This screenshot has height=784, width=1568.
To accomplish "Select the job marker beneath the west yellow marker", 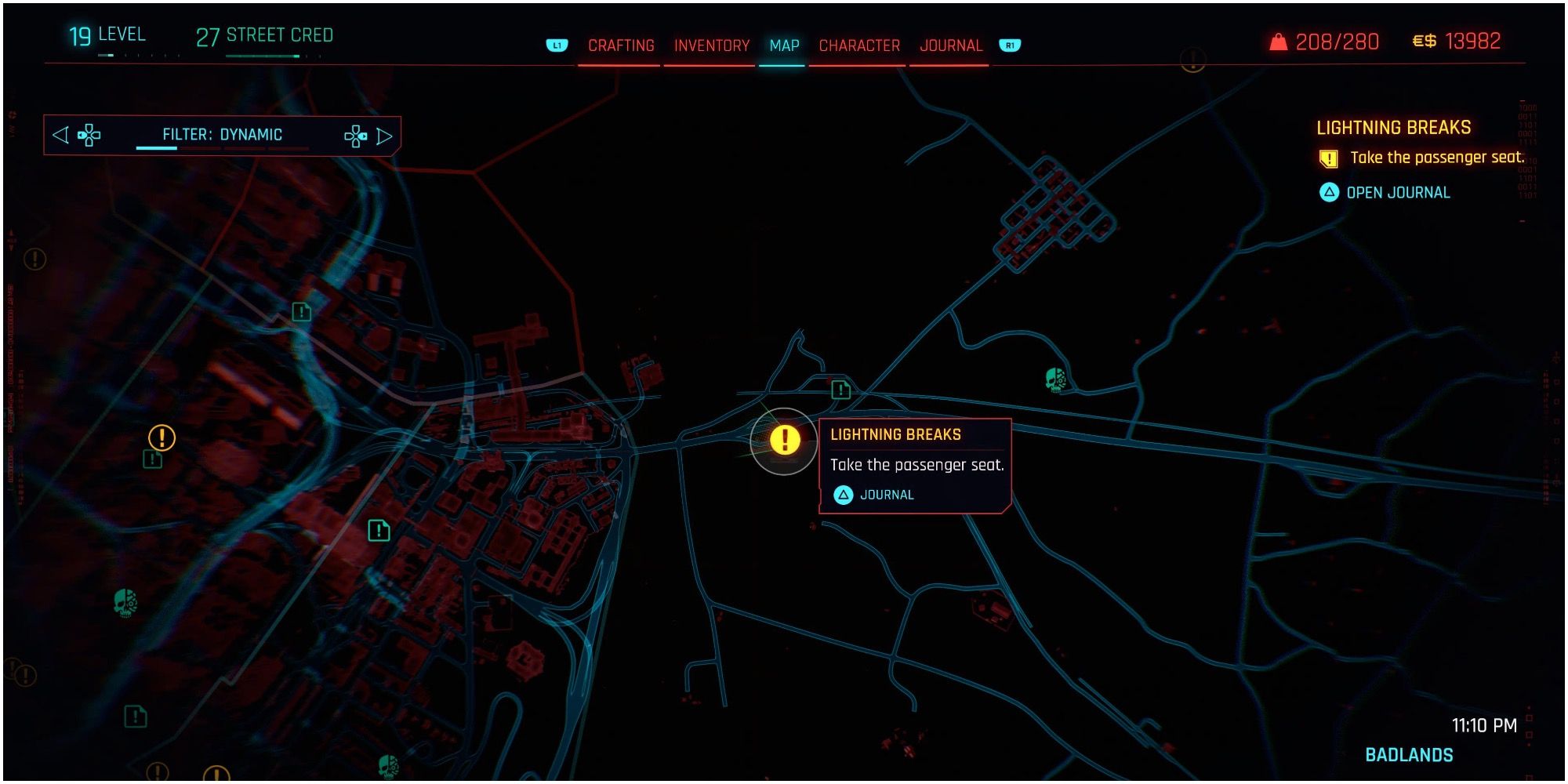I will click(152, 459).
